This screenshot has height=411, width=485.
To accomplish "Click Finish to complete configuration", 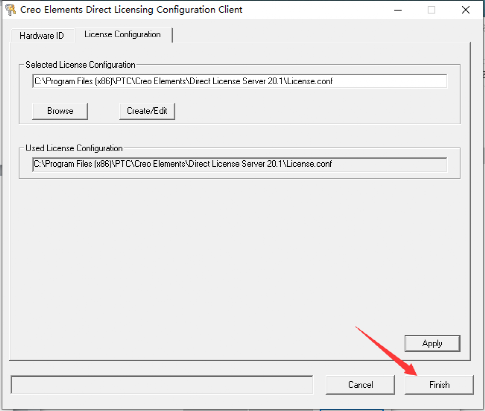I will [439, 385].
